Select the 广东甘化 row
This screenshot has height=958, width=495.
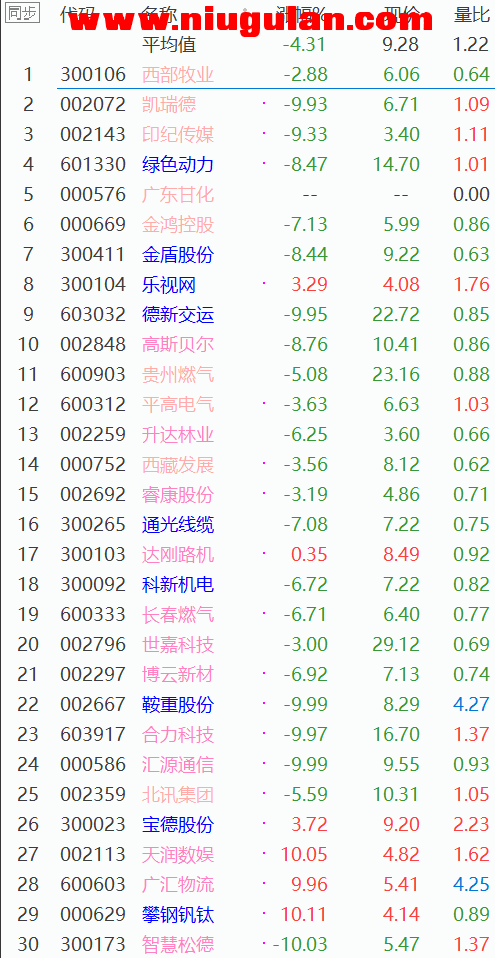(x=248, y=194)
